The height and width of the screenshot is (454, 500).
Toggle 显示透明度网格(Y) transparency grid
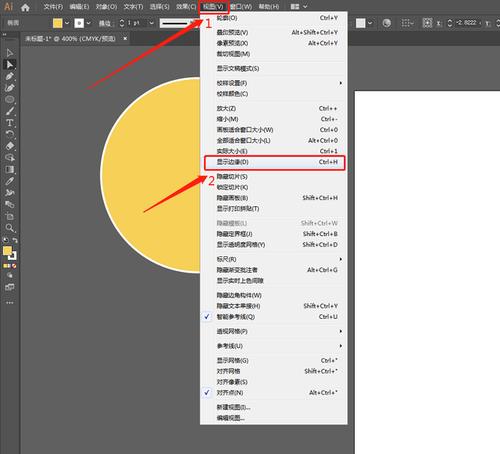coord(273,245)
